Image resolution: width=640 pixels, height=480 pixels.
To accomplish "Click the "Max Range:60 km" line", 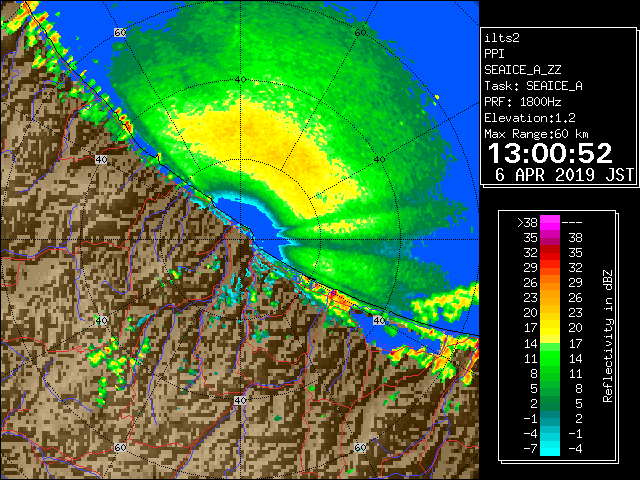I will click(x=536, y=134).
